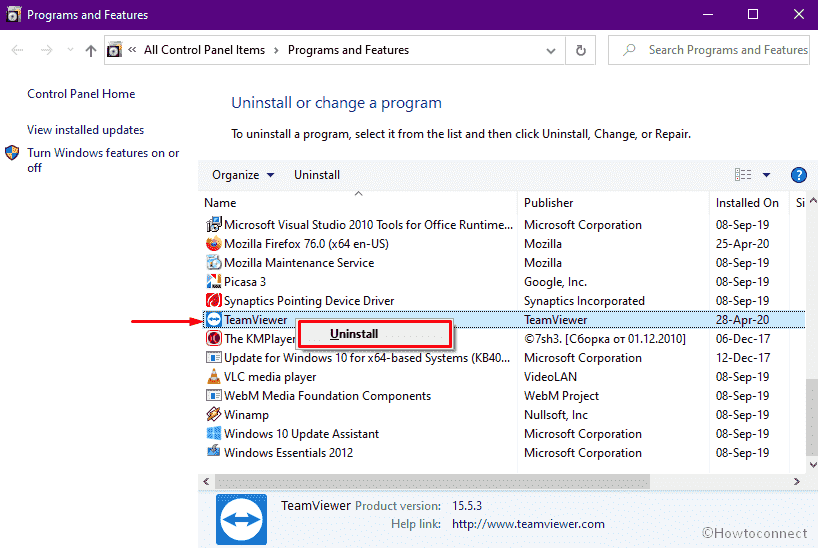Select the Winamp entry
The image size is (818, 548).
point(503,415)
